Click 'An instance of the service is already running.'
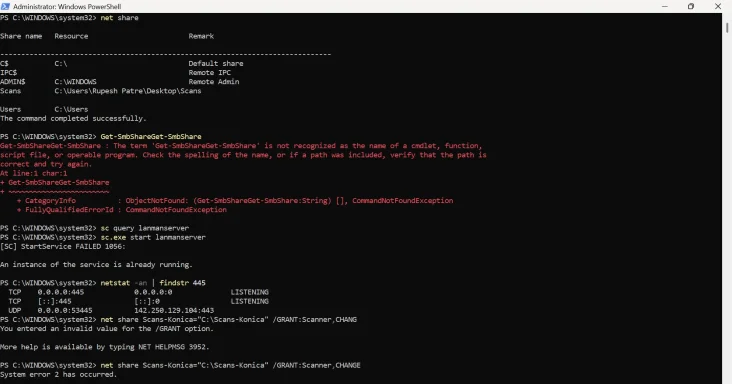Viewport: 732px width, 384px height. 96,265
